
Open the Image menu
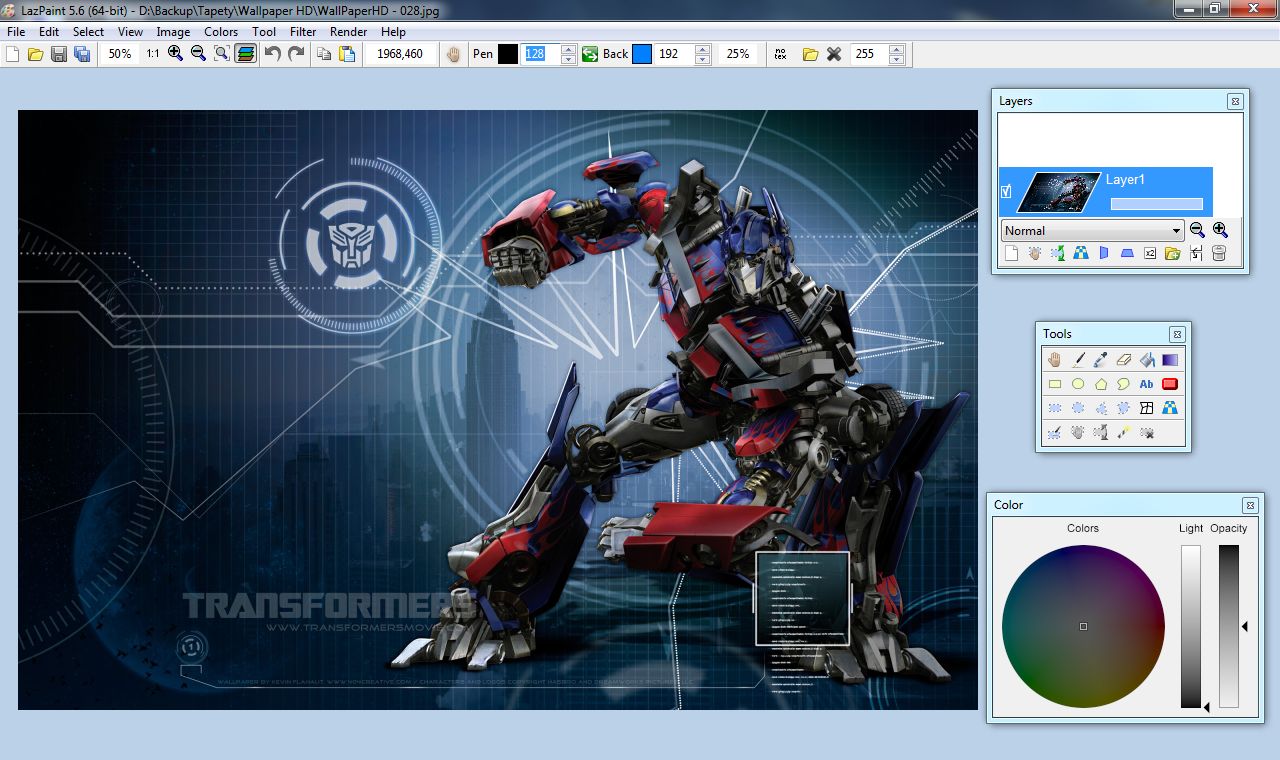point(173,32)
